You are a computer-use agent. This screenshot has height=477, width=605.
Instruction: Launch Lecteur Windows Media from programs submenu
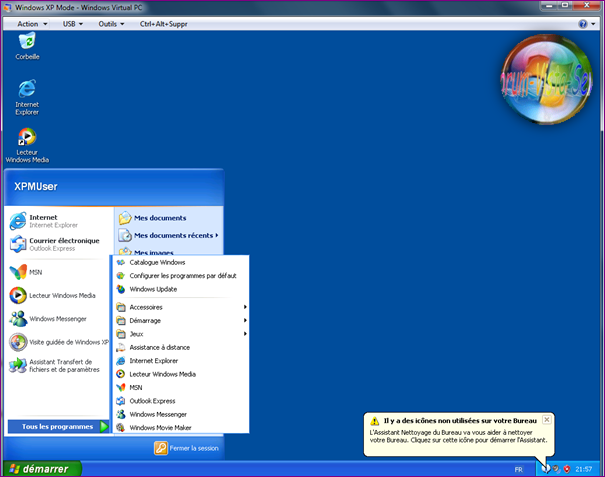181,374
